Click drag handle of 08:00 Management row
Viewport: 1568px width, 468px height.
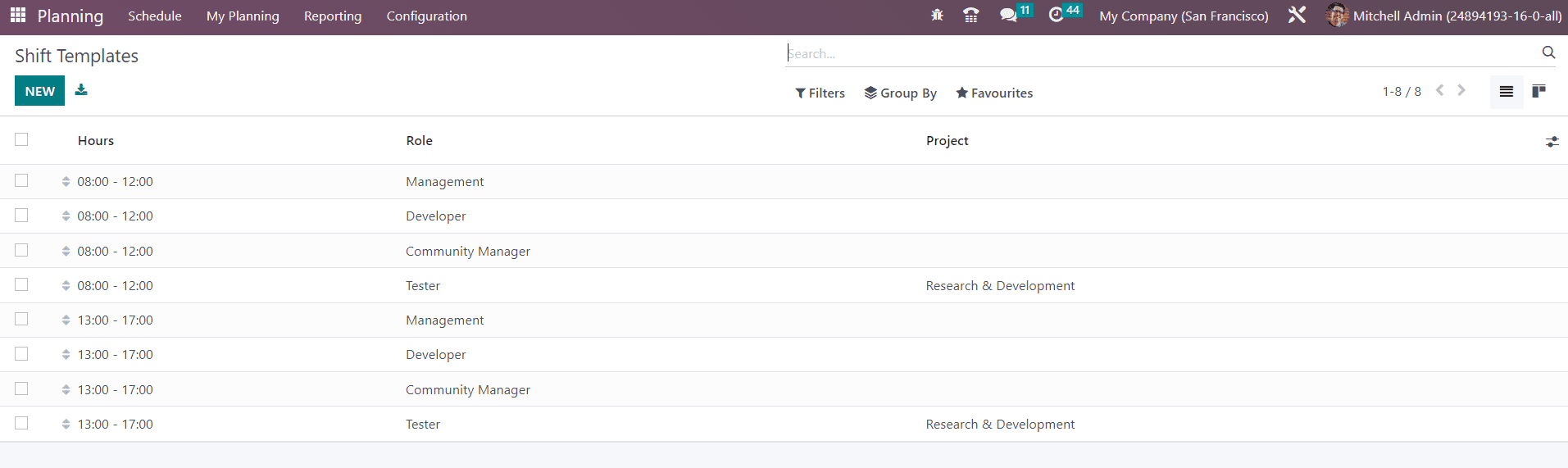click(x=66, y=182)
